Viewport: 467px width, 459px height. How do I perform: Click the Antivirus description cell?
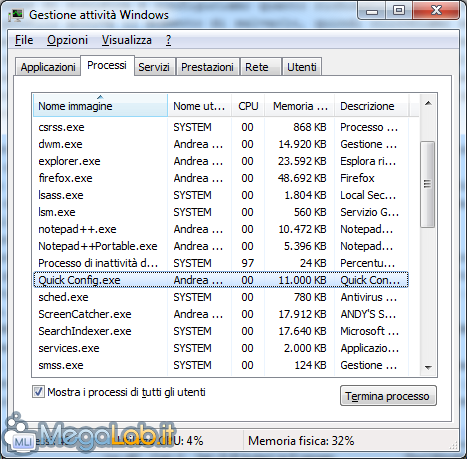tap(369, 297)
